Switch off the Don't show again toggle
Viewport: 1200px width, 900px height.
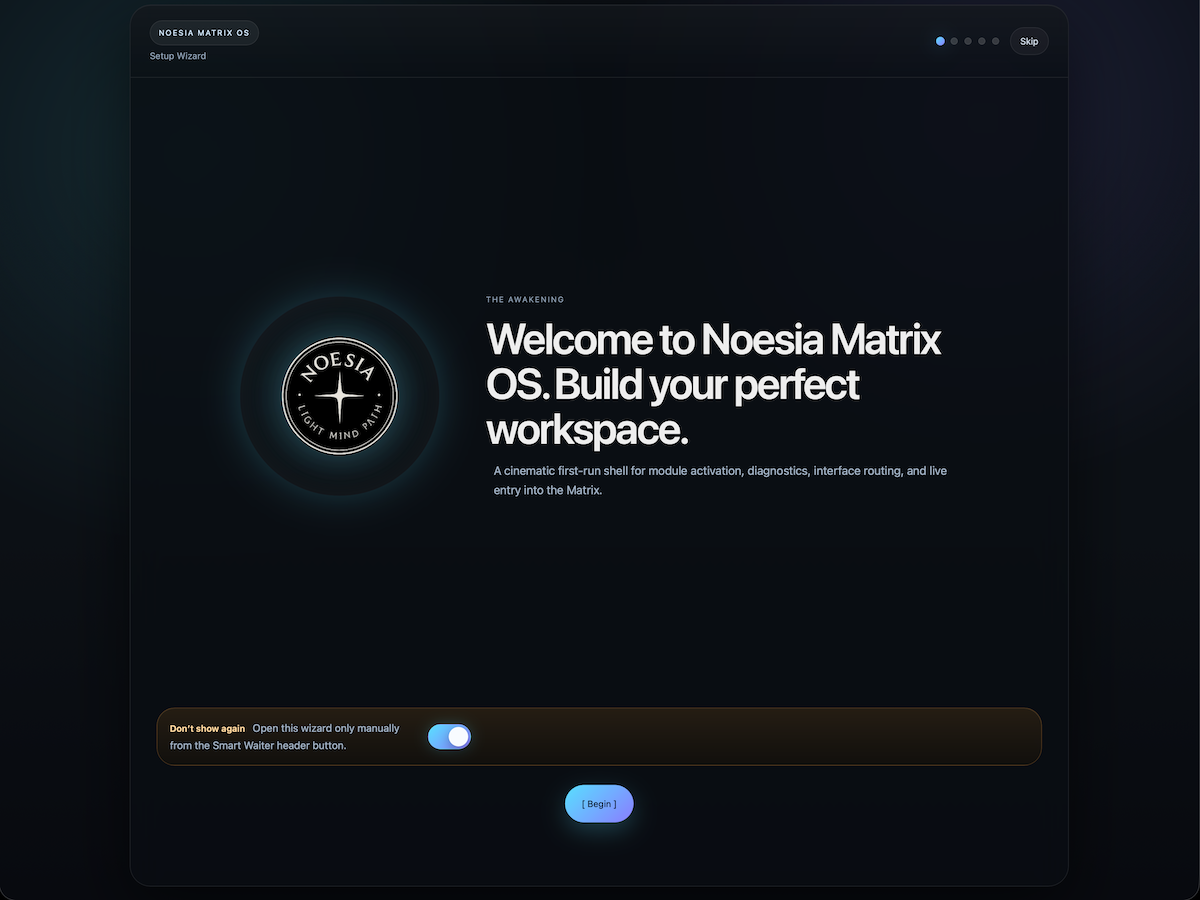[449, 736]
